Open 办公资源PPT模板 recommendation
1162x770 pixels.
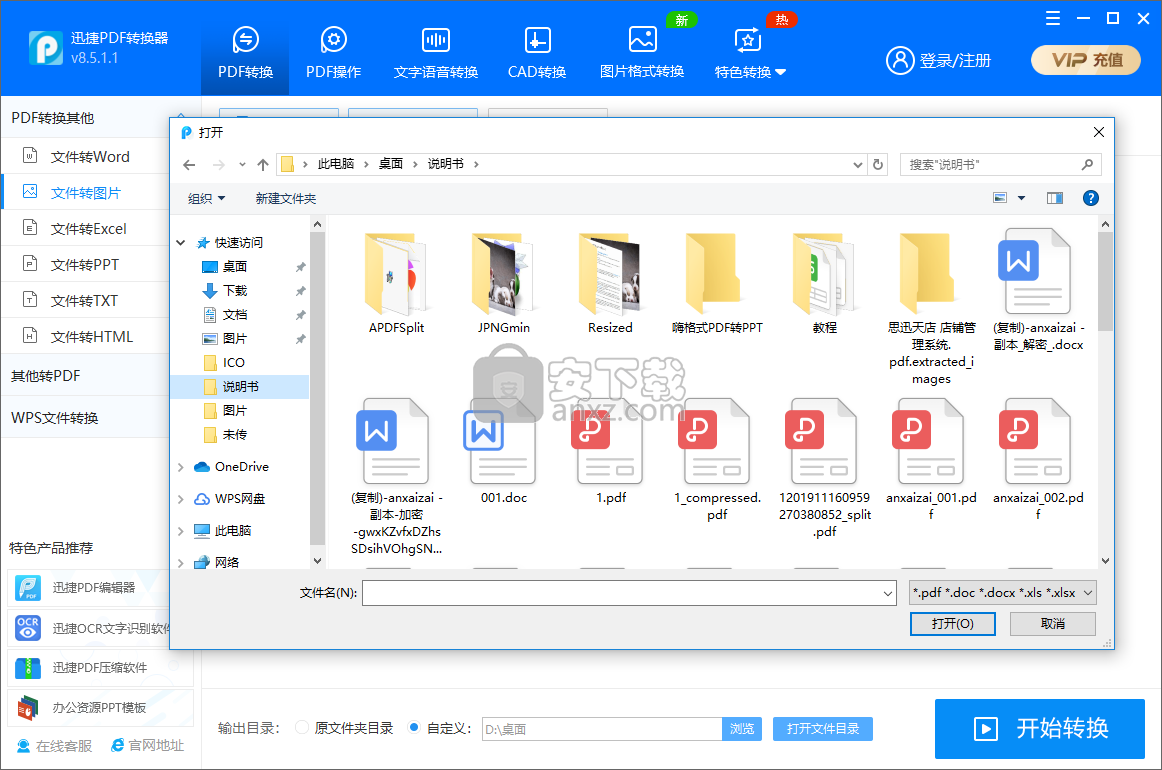point(100,708)
